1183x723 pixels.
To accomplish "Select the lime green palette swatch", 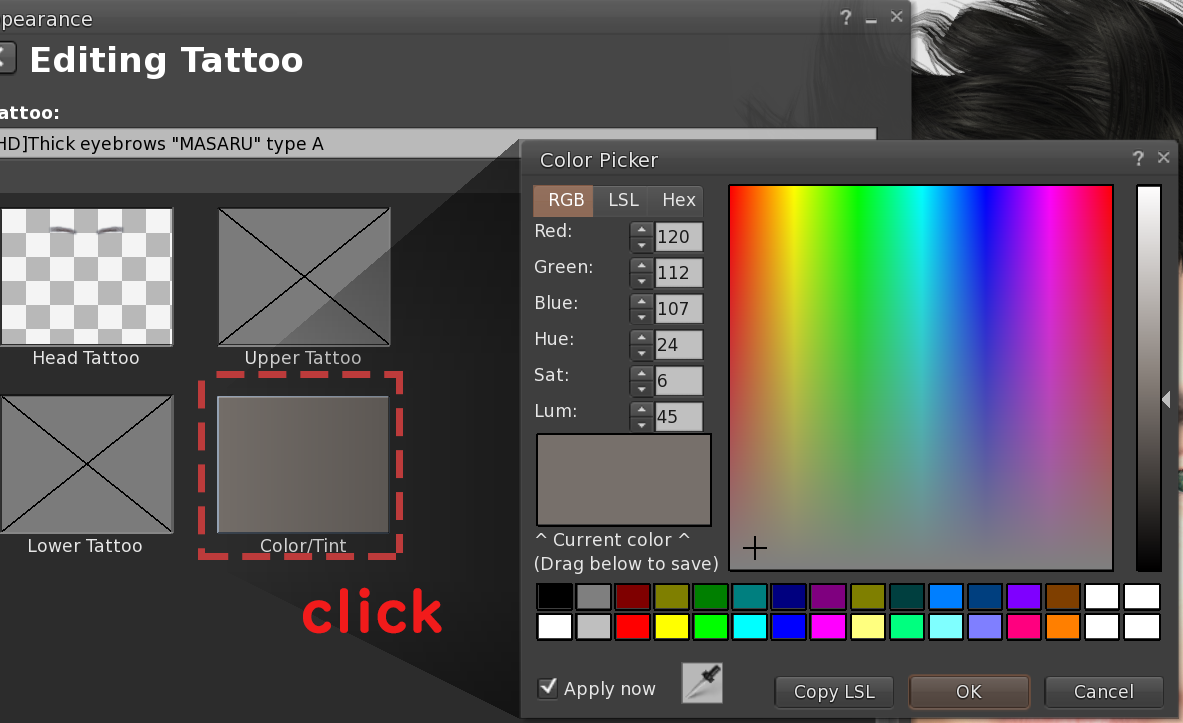I will pyautogui.click(x=711, y=626).
